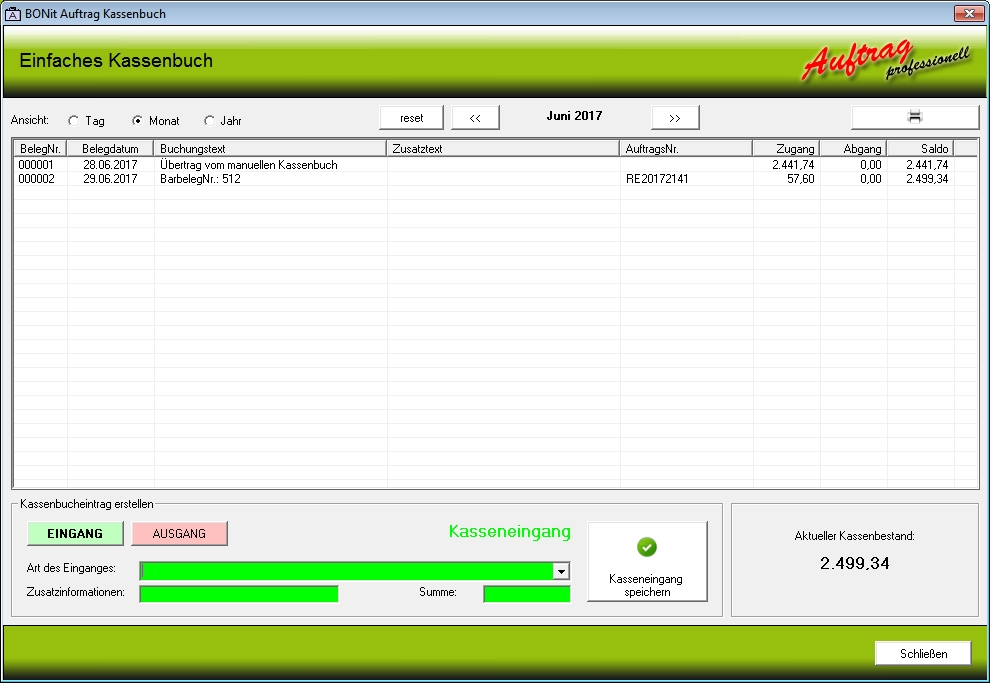Screen dimensions: 990x683
Task: Click the Zugang column header
Action: (786, 149)
